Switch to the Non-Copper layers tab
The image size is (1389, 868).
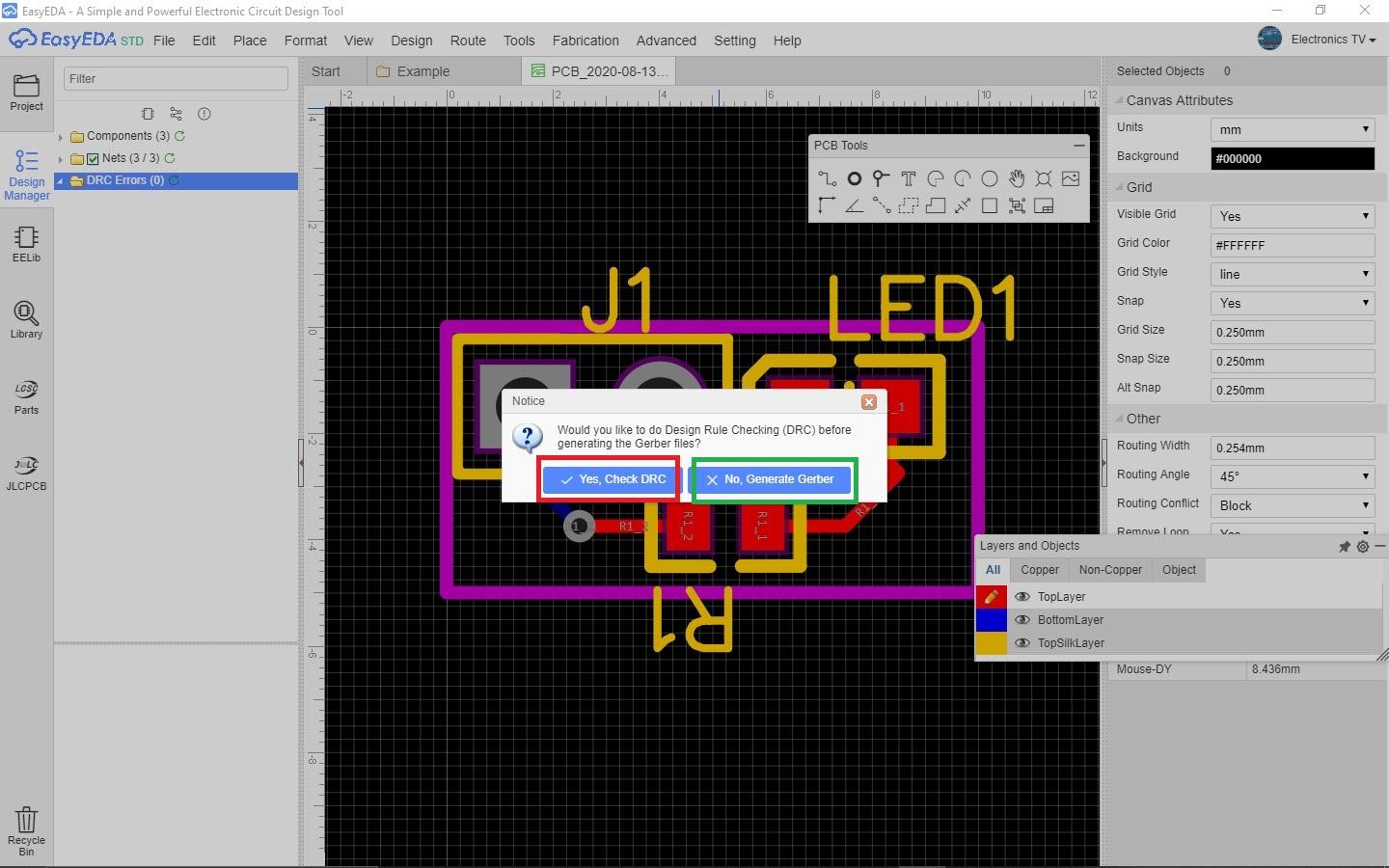click(1110, 570)
